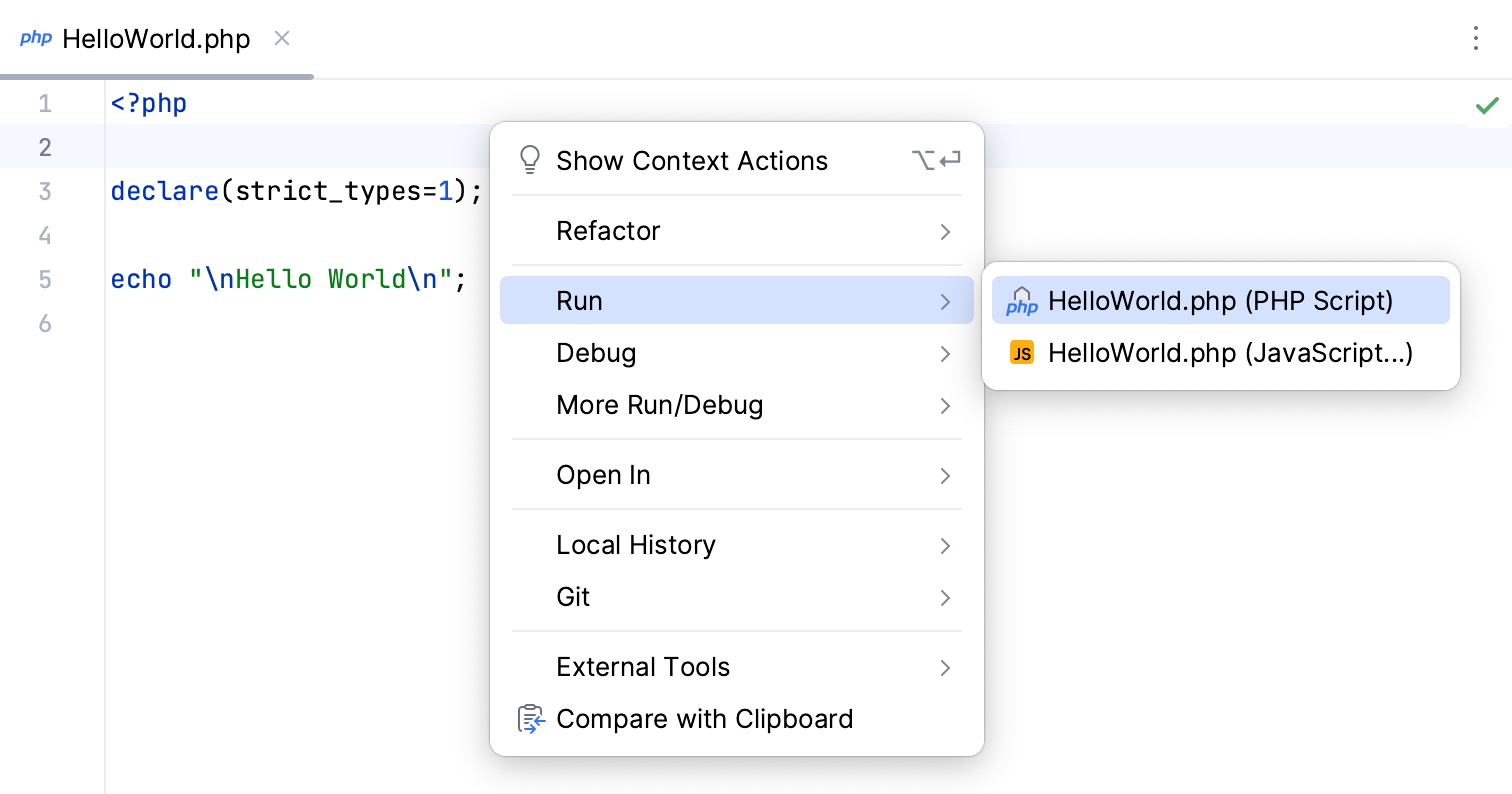Click the External Tools entry

643,667
